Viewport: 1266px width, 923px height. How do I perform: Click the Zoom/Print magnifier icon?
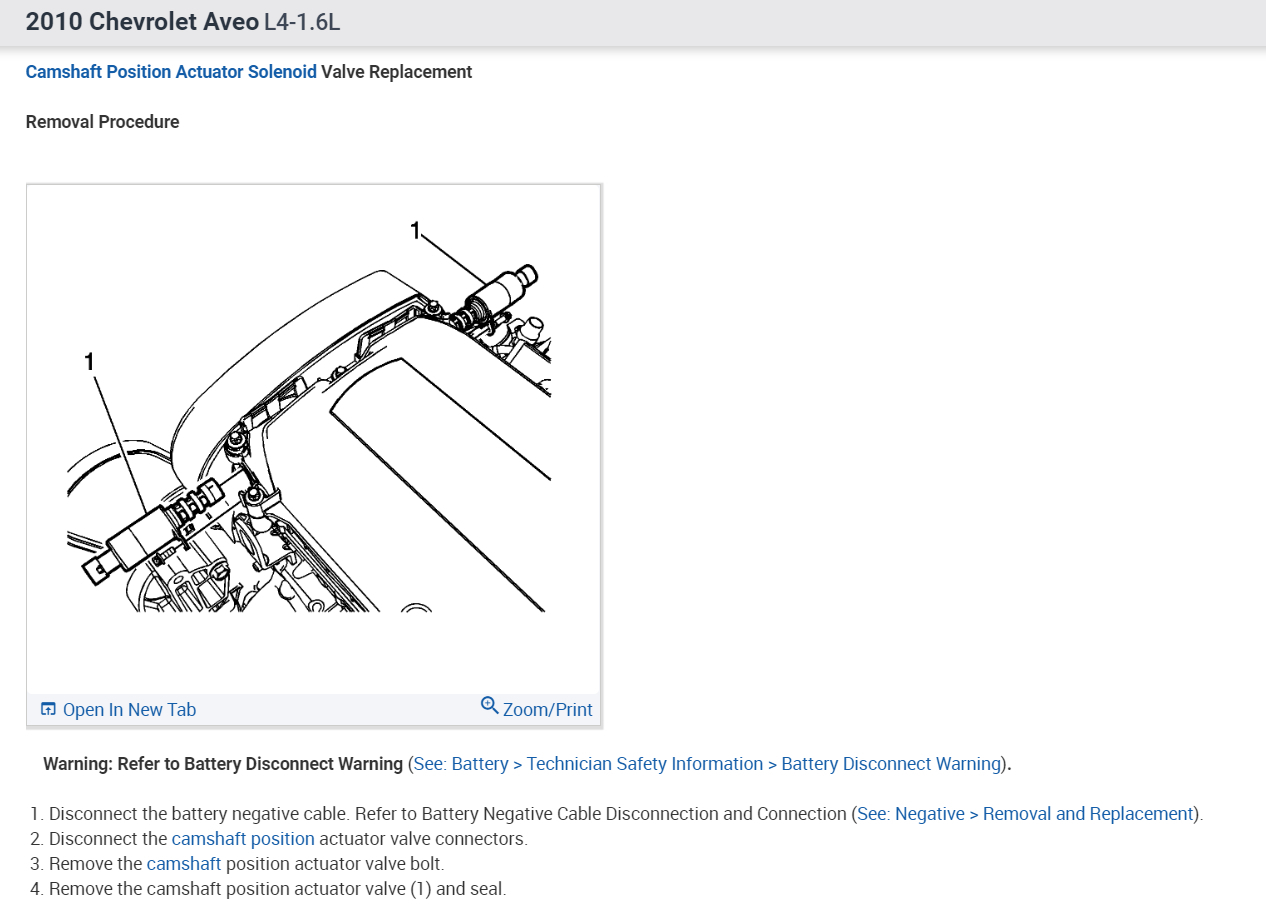tap(489, 705)
